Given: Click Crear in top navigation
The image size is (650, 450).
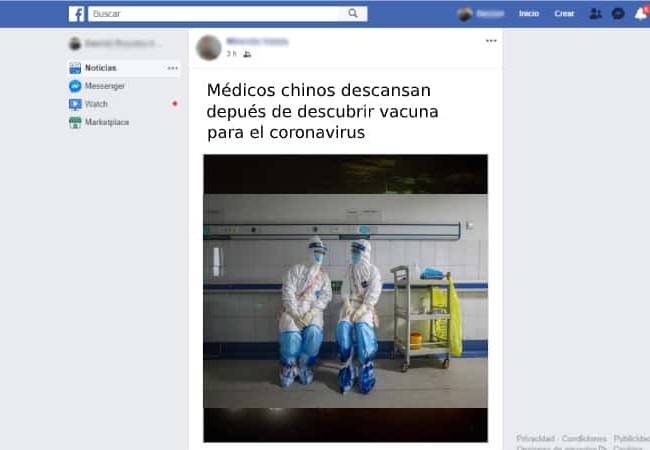Looking at the screenshot, I should [564, 14].
